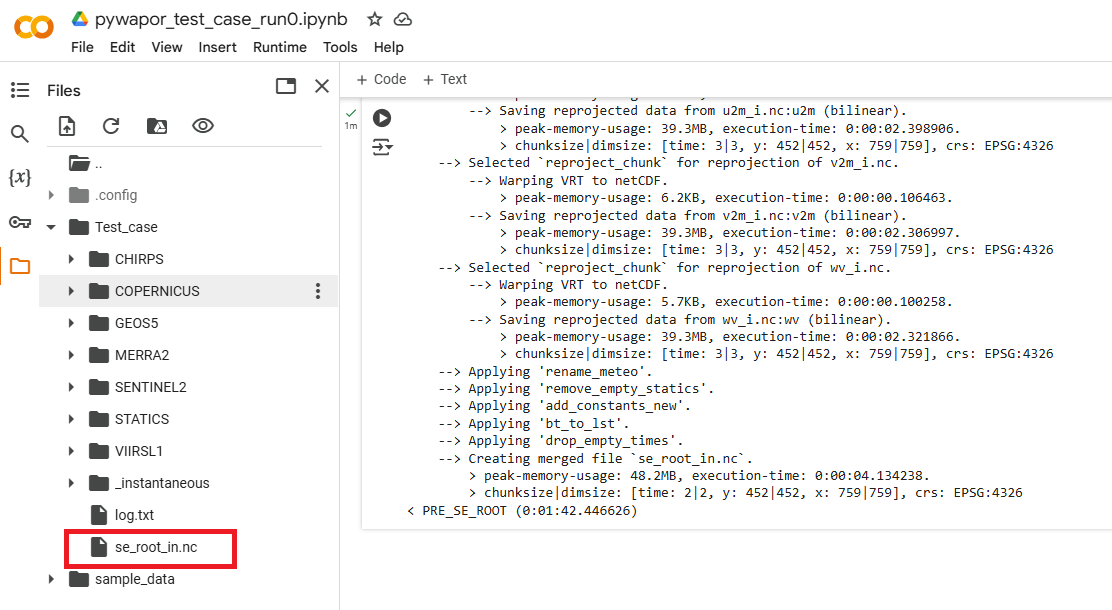Image resolution: width=1112 pixels, height=610 pixels.
Task: Open the Table of contents sidebar icon
Action: pyautogui.click(x=20, y=90)
